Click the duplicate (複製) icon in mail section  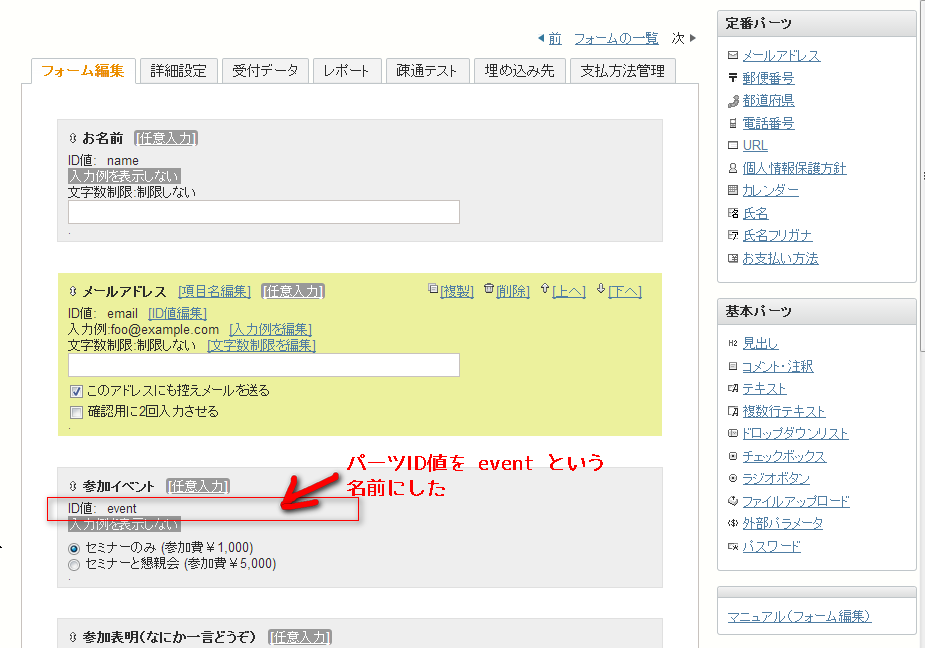pyautogui.click(x=432, y=289)
